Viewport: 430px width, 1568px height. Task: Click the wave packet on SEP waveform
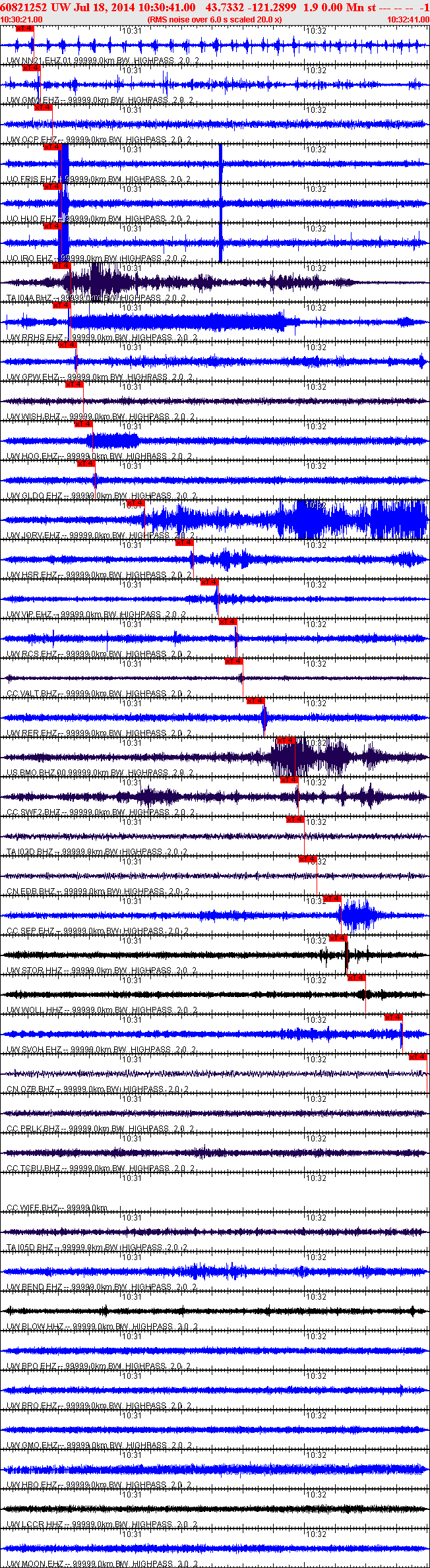[x=357, y=915]
